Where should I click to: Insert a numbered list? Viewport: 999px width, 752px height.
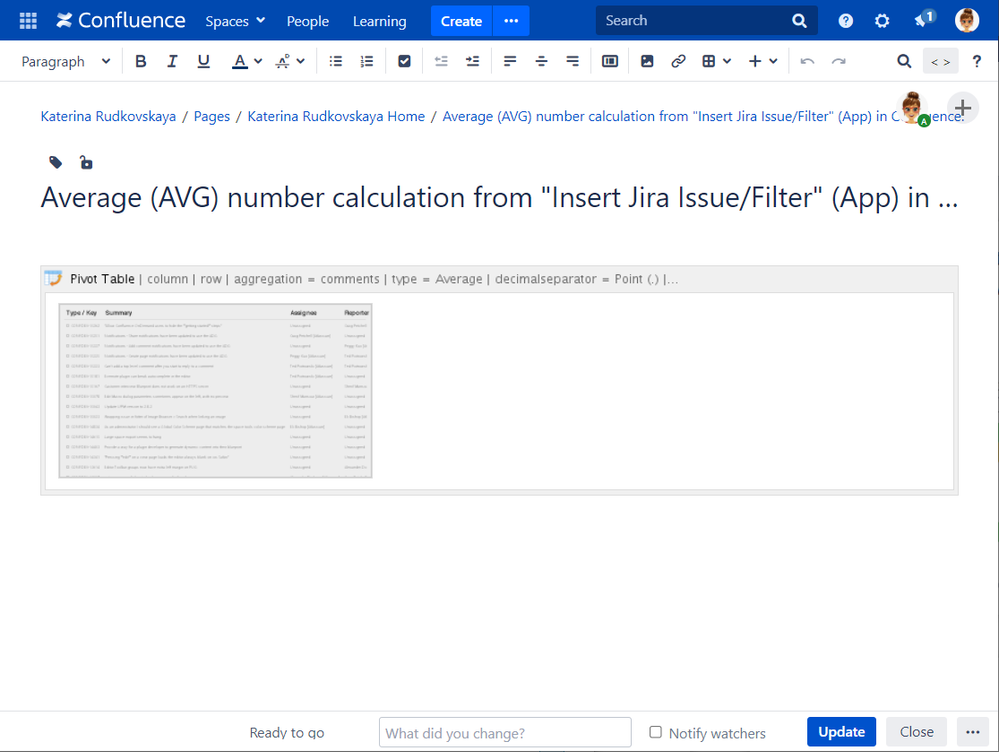coord(367,61)
